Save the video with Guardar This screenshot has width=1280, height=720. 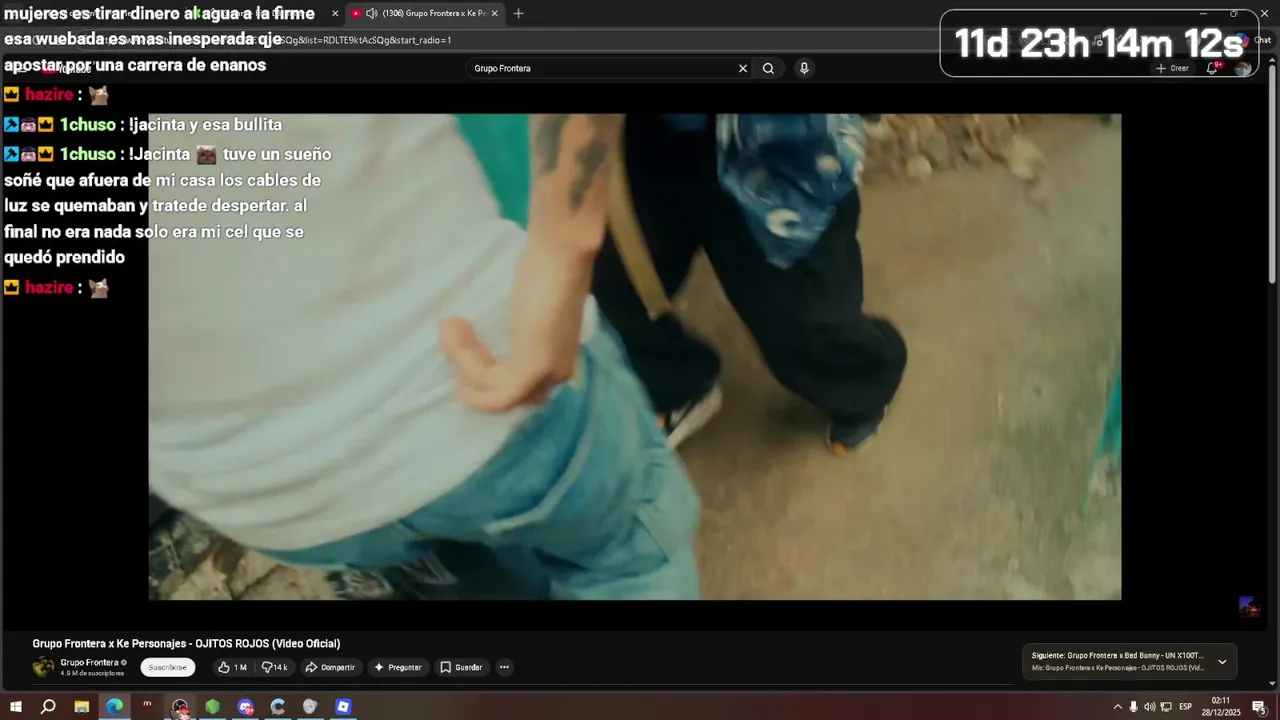461,667
